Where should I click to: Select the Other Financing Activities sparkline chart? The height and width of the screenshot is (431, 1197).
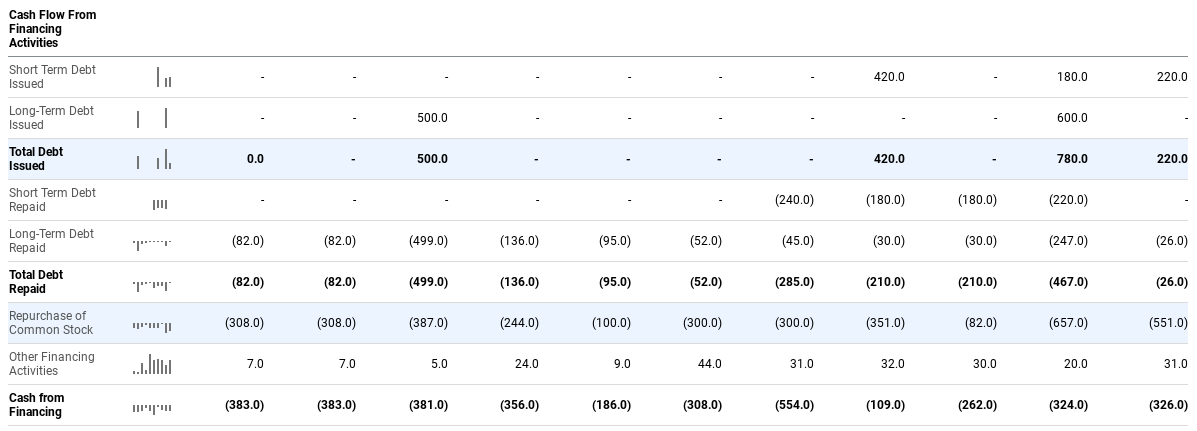click(x=152, y=365)
